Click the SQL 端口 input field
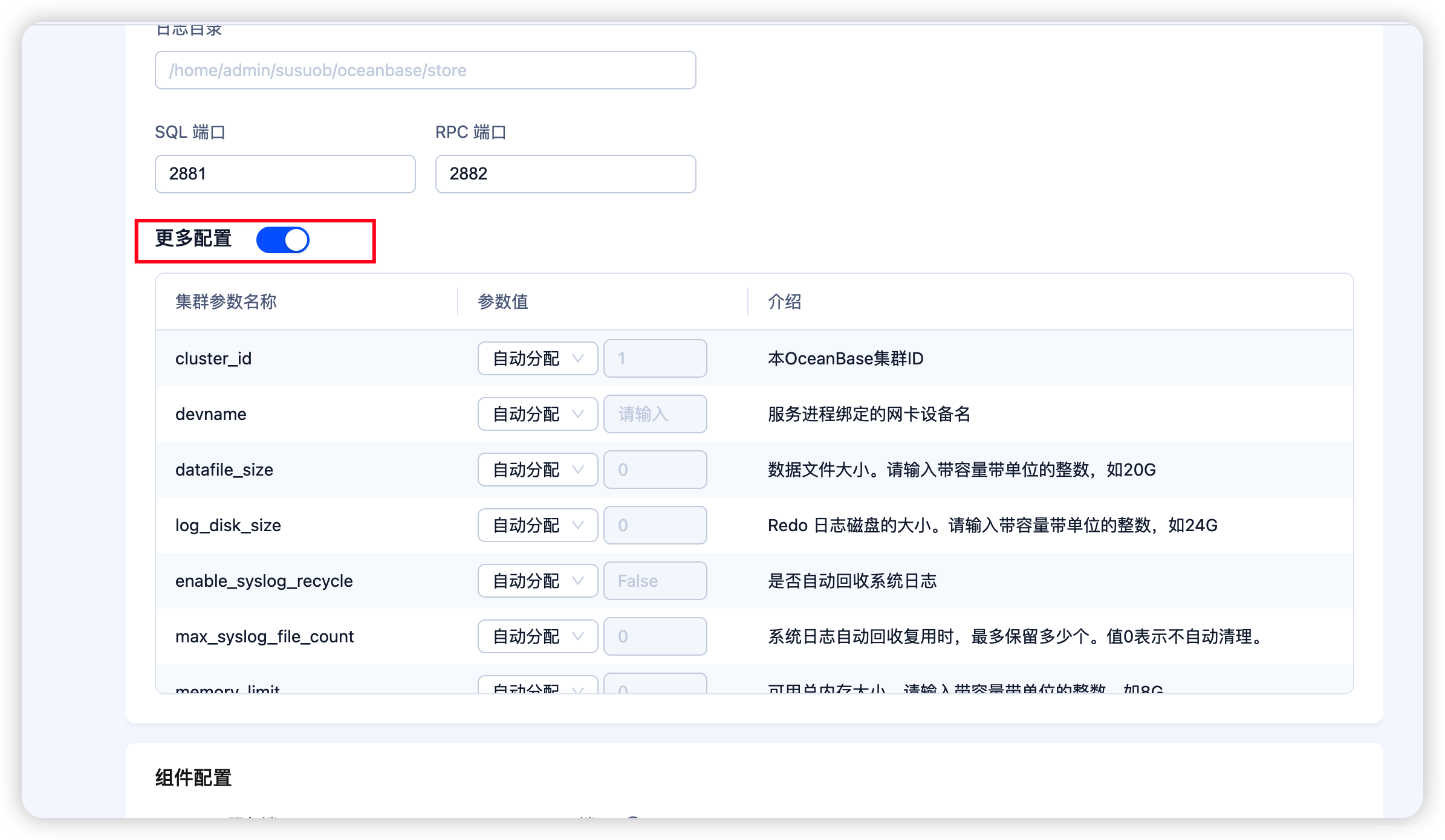The image size is (1445, 840). point(285,174)
